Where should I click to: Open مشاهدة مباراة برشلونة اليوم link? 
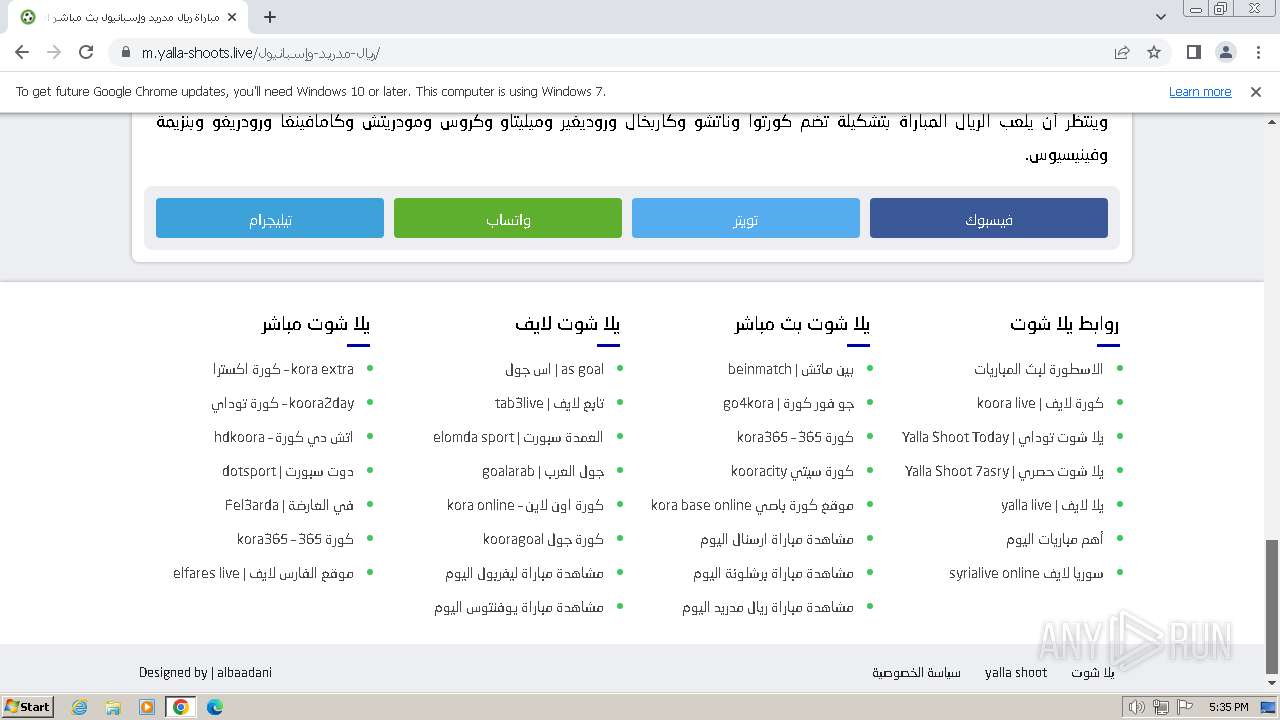[x=774, y=573]
